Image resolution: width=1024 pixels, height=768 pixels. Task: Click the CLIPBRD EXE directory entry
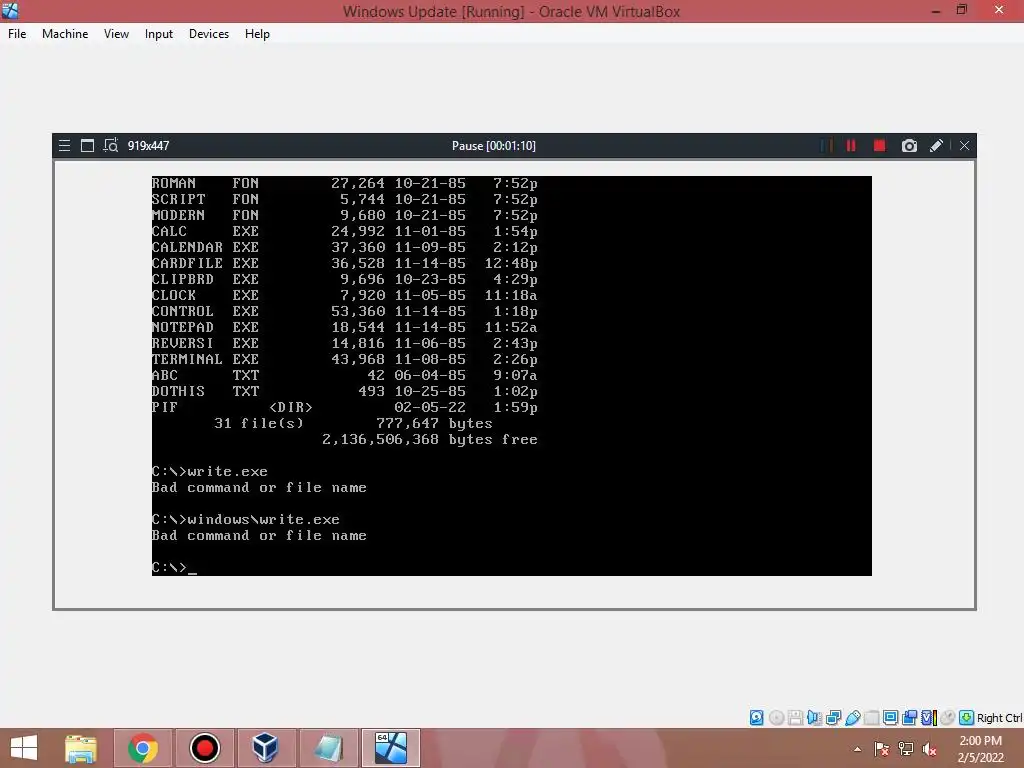[344, 279]
